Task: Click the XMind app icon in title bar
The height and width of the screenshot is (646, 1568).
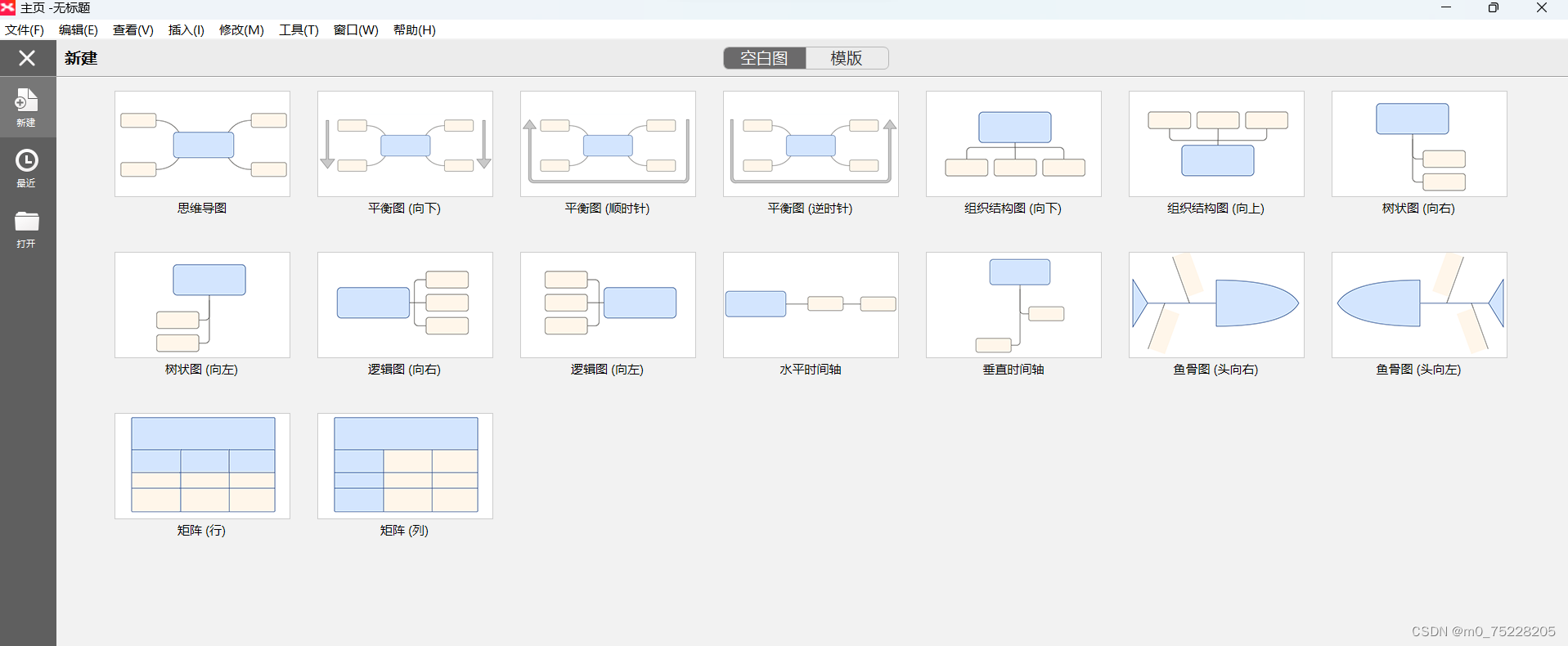Action: click(8, 7)
